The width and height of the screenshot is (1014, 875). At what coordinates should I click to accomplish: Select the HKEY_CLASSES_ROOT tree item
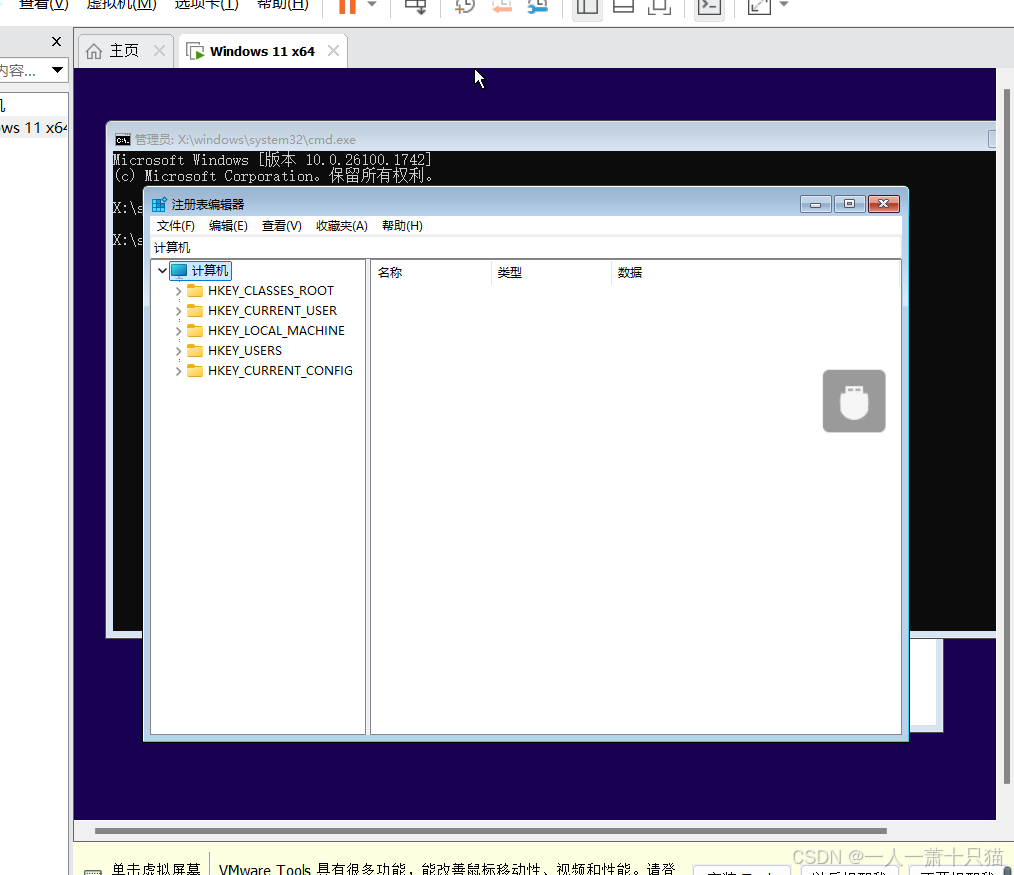pyautogui.click(x=270, y=291)
